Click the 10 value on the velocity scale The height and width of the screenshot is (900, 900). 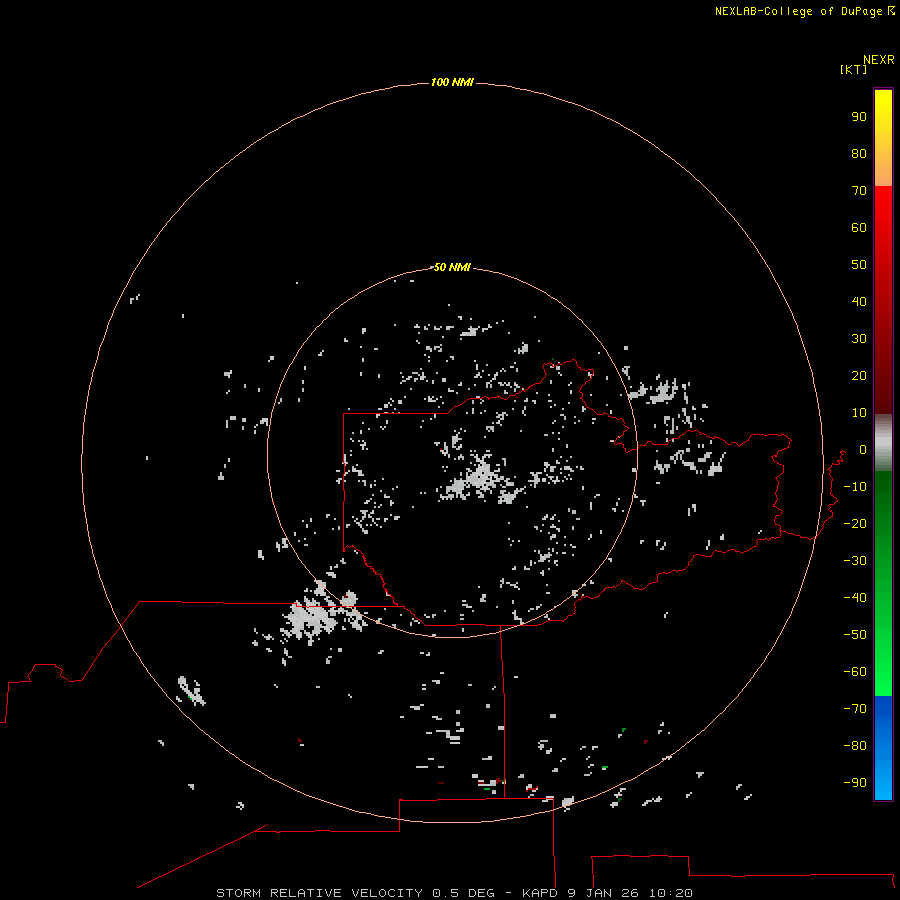(859, 413)
